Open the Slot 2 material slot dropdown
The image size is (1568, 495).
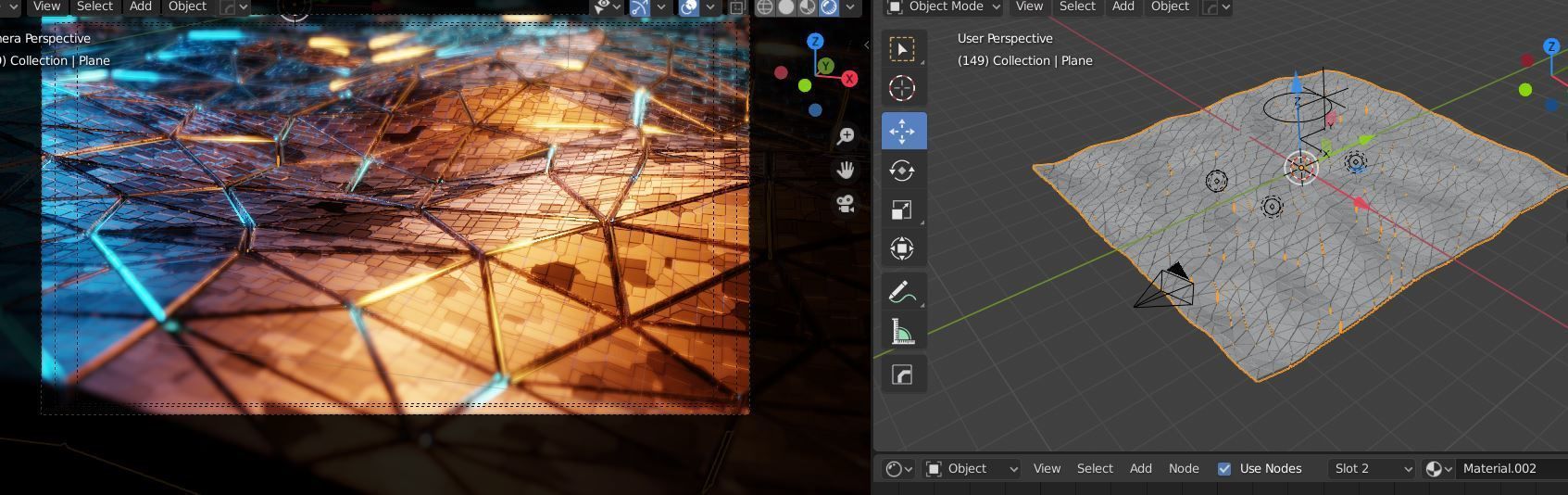click(x=1372, y=469)
